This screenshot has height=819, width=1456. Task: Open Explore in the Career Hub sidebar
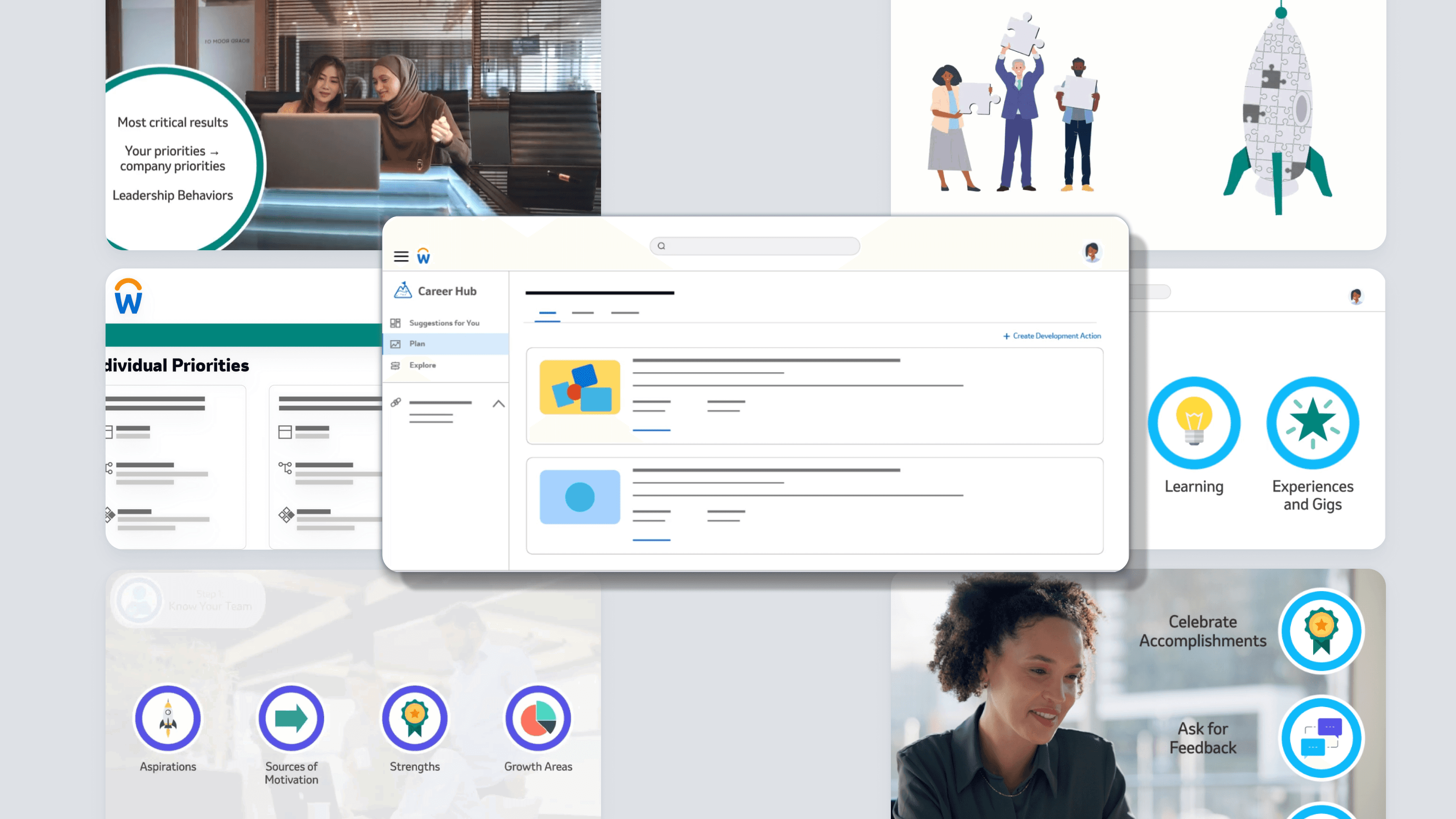coord(422,365)
